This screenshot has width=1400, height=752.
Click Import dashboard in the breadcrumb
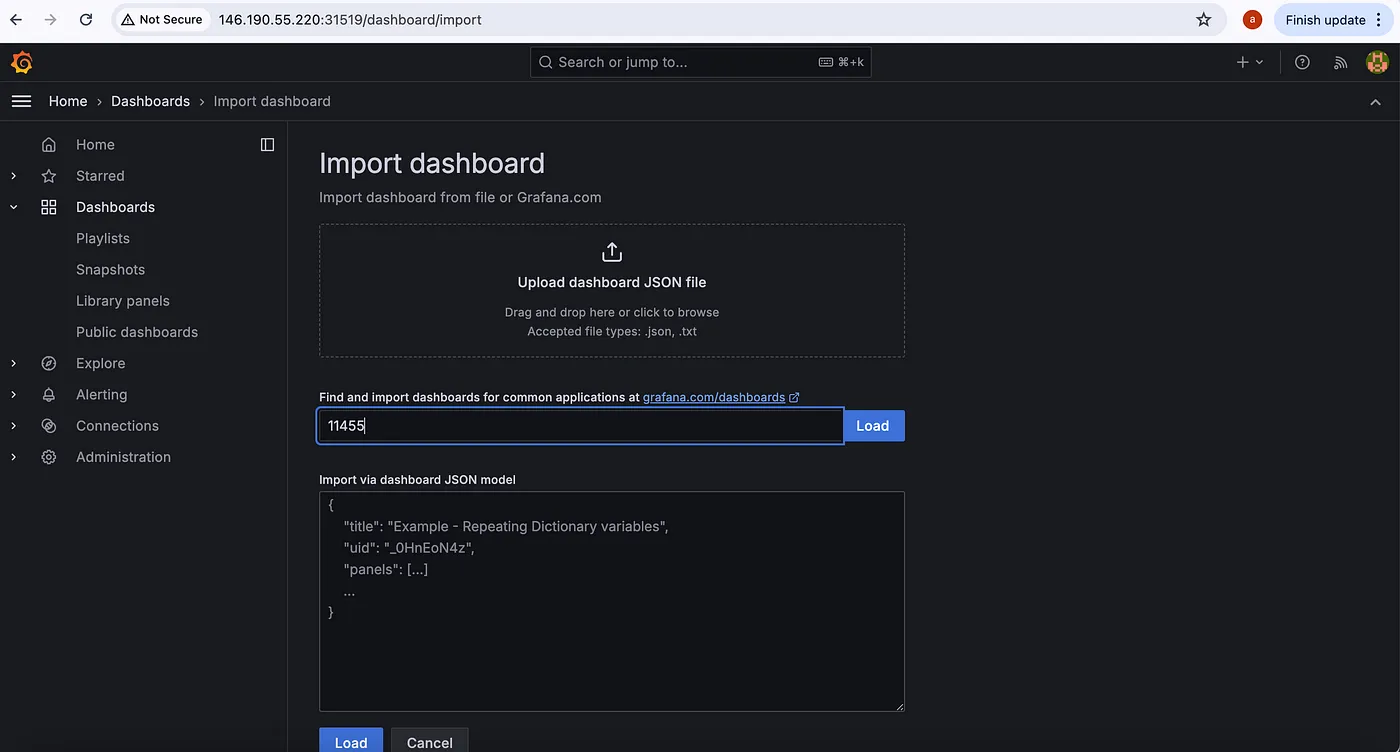[x=272, y=101]
